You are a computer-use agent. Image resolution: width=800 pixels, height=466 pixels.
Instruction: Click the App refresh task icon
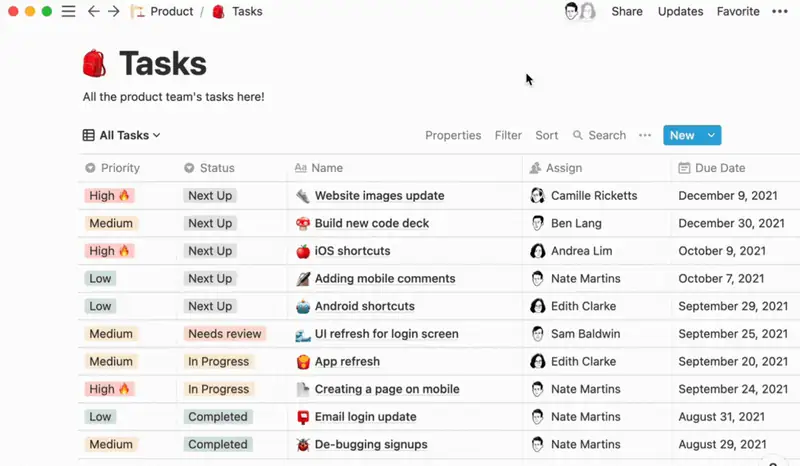[x=303, y=362]
